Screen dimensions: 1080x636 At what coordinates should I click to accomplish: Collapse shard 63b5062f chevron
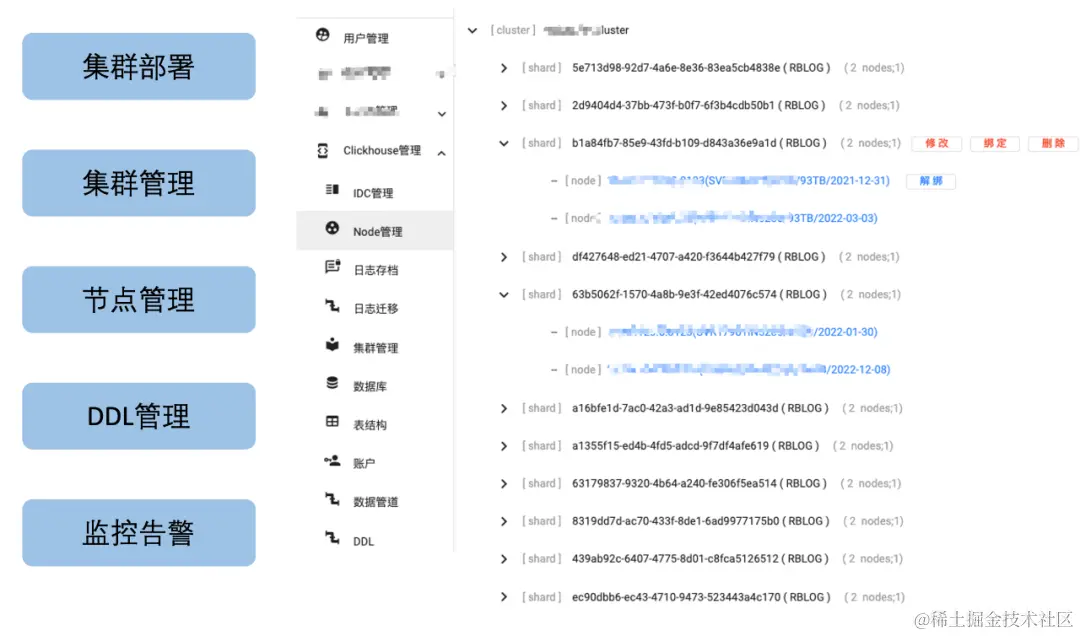click(504, 295)
